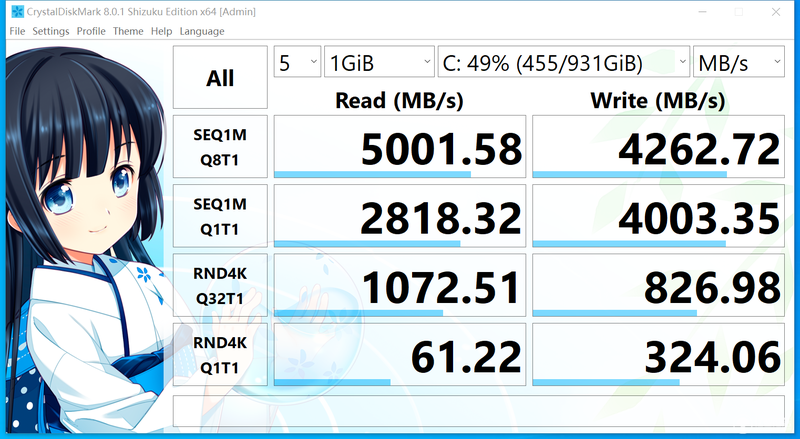
Task: Open the Help menu
Action: 161,31
